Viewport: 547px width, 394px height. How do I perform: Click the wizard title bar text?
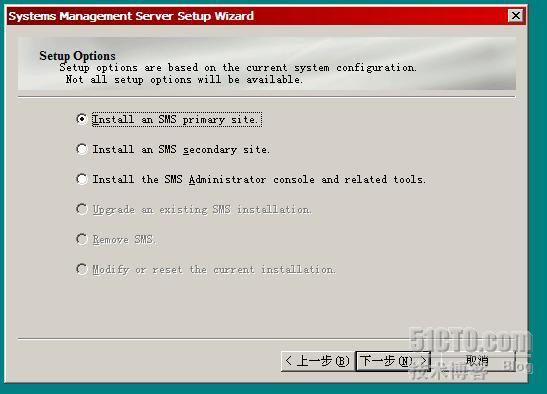[x=131, y=16]
